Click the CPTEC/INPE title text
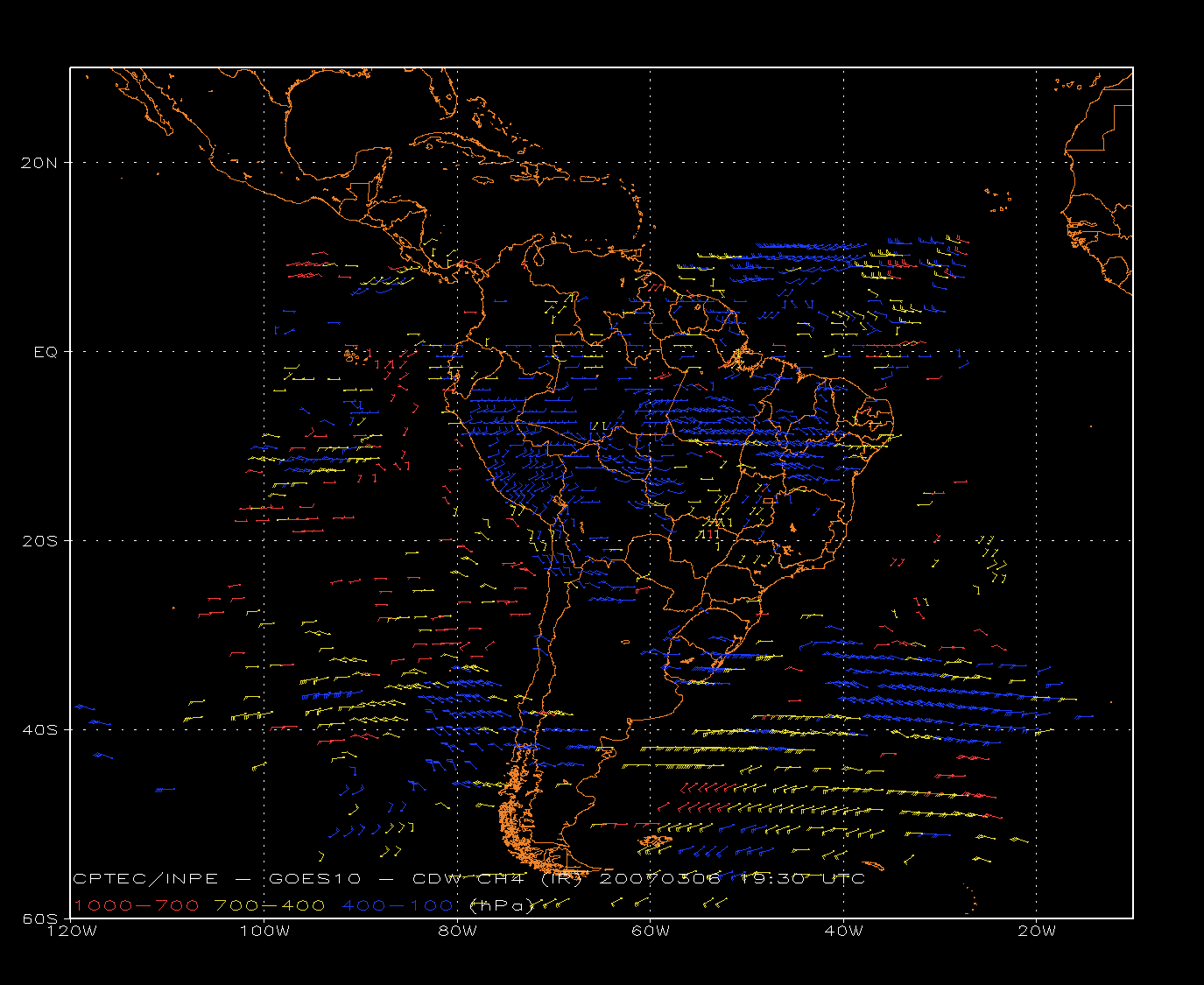The width and height of the screenshot is (1204, 985). (x=145, y=879)
